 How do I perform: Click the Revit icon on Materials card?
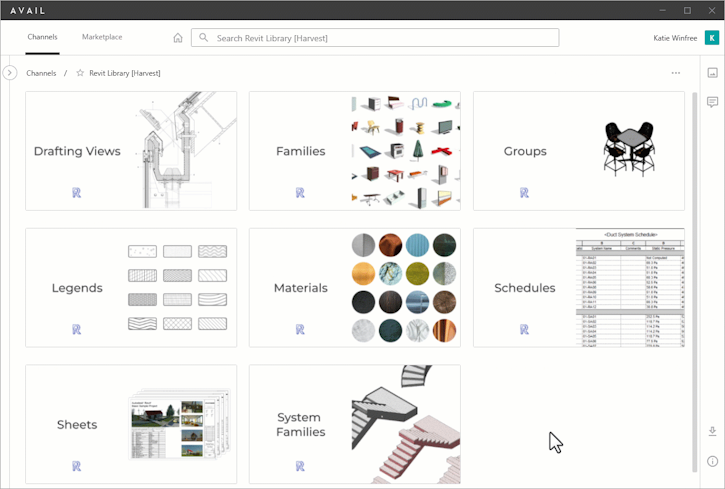tap(301, 330)
